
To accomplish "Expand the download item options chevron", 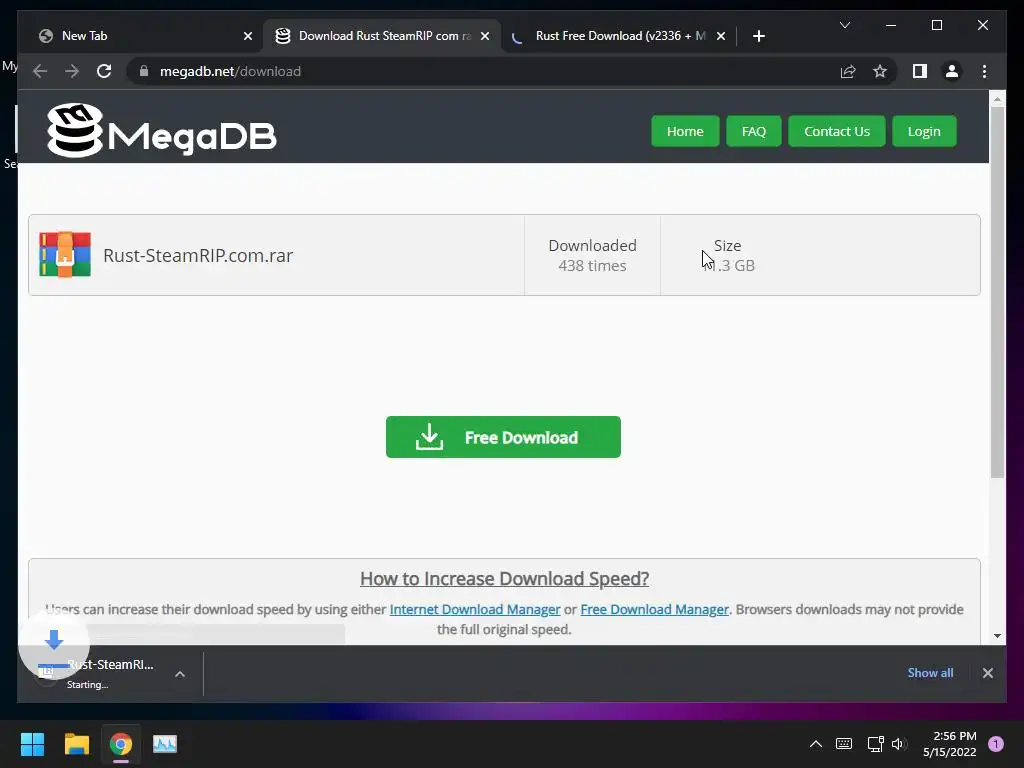I will coord(180,674).
